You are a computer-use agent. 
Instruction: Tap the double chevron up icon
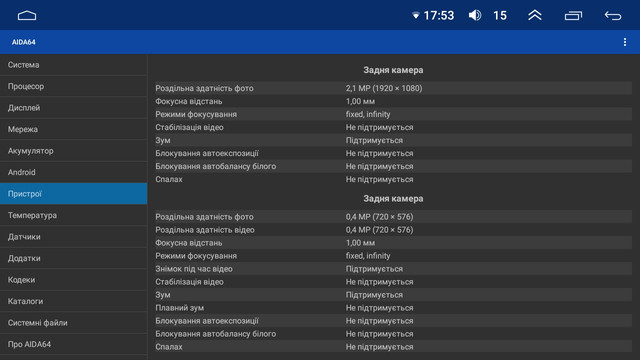click(x=535, y=15)
